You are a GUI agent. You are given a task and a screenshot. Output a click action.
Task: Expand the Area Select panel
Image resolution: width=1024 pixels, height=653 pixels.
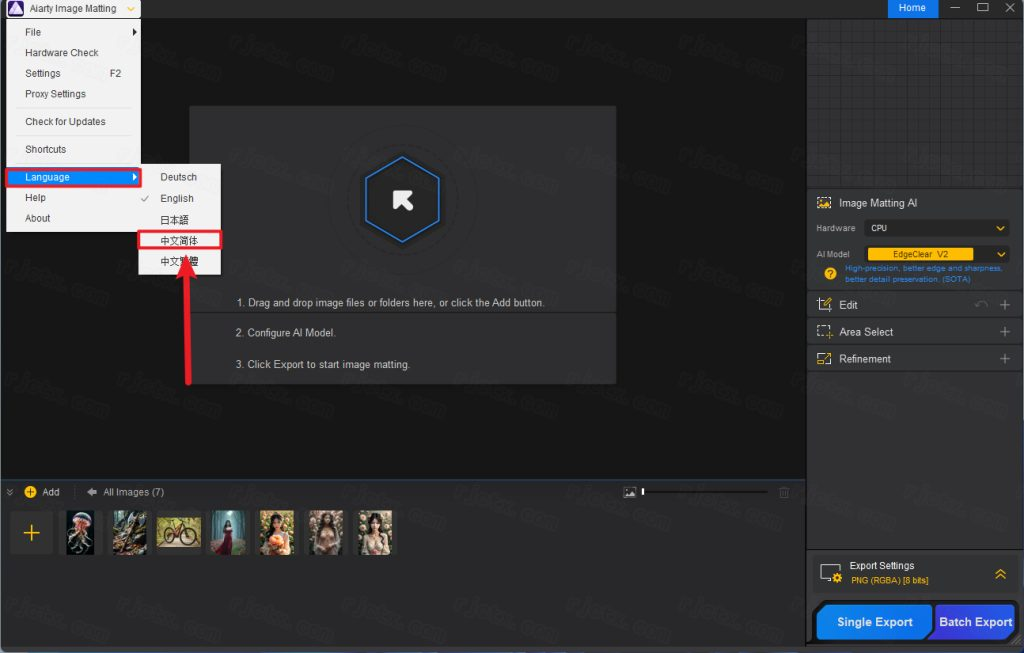pos(1004,332)
